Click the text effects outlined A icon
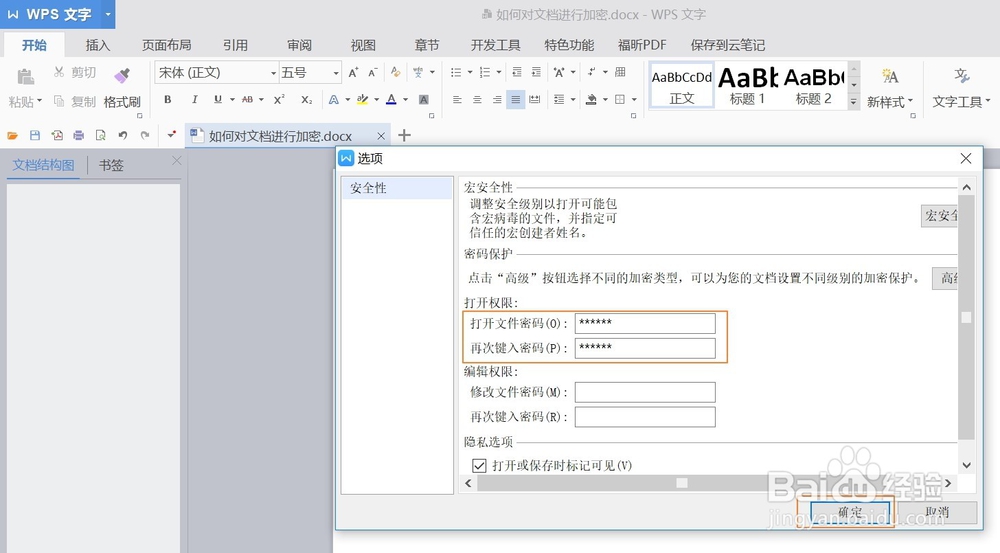1000x553 pixels. pos(334,100)
